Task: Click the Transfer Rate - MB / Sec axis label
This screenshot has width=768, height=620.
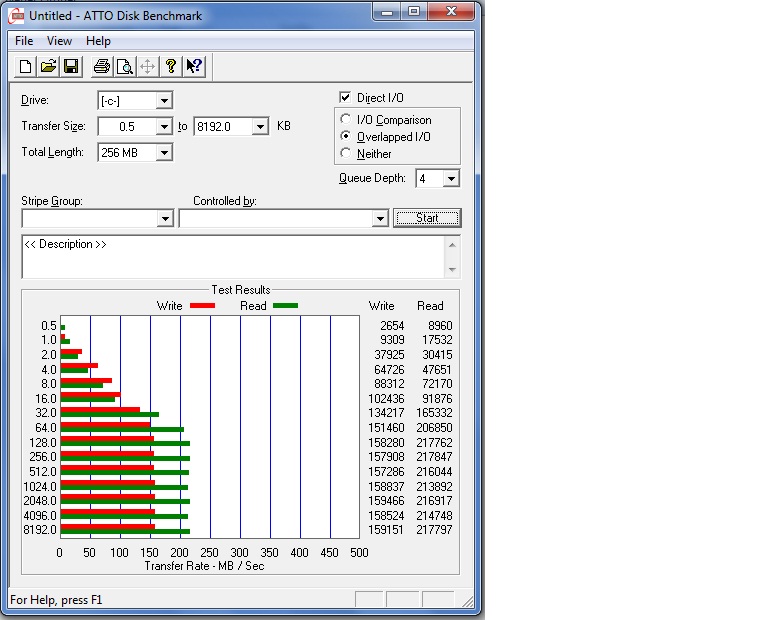Action: tap(204, 566)
